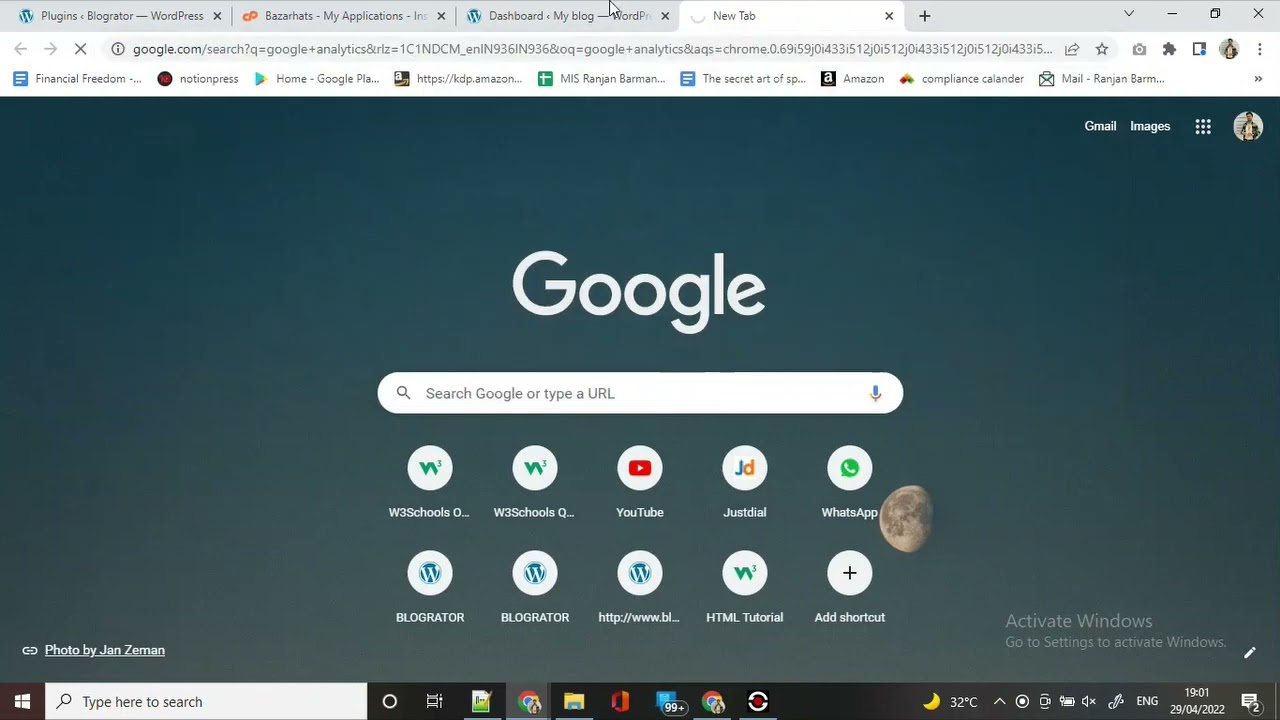
Task: Show hidden system tray icons
Action: pos(999,702)
